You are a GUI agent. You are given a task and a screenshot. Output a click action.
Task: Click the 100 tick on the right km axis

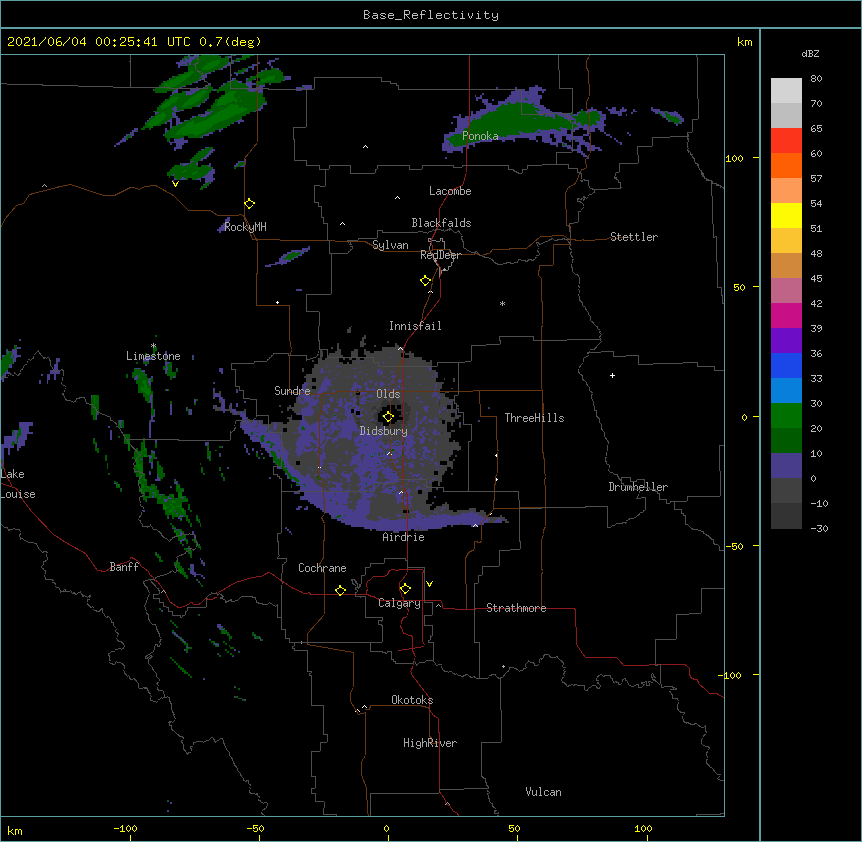pyautogui.click(x=734, y=158)
